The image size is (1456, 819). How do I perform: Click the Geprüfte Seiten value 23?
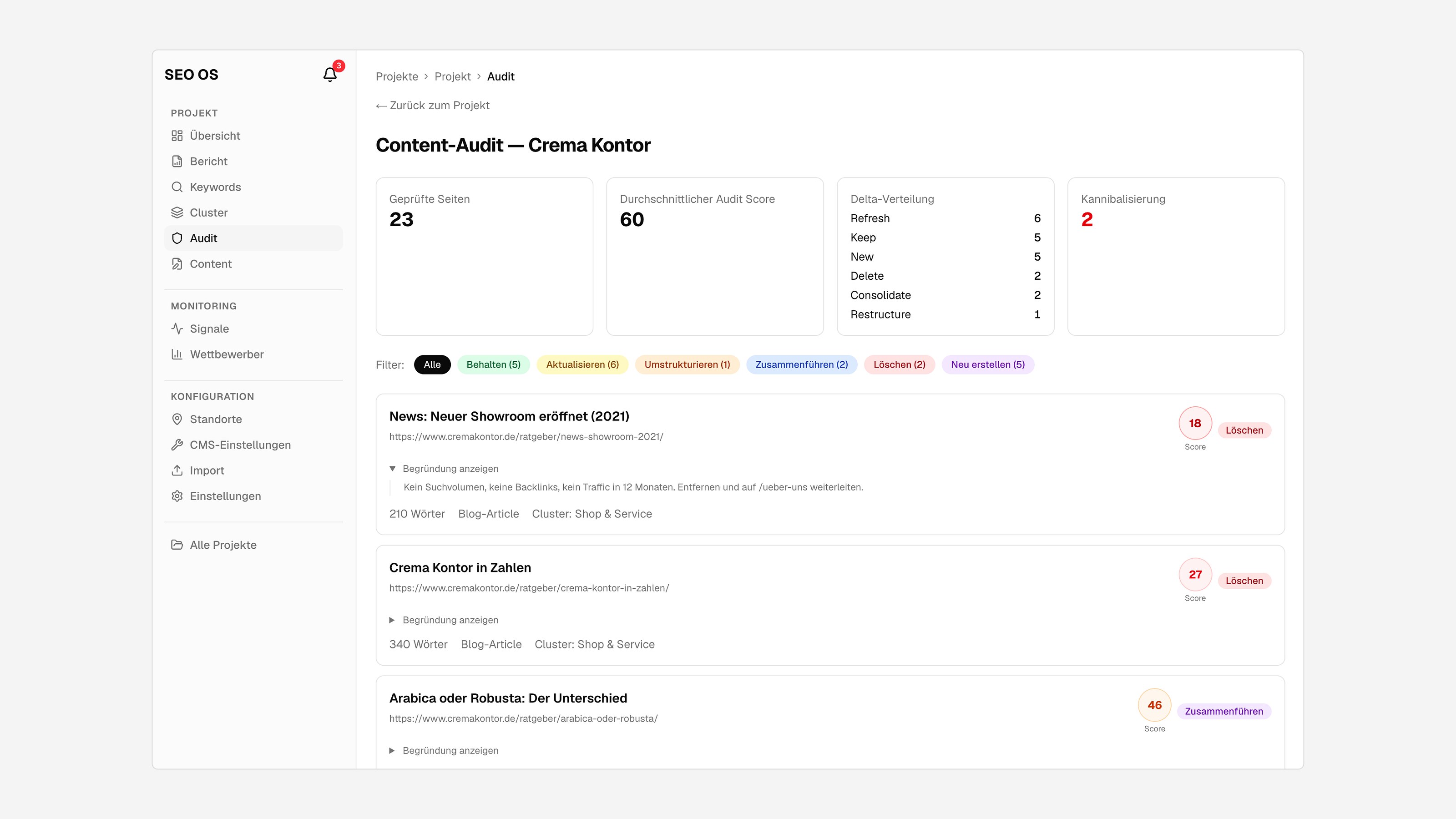(x=401, y=220)
